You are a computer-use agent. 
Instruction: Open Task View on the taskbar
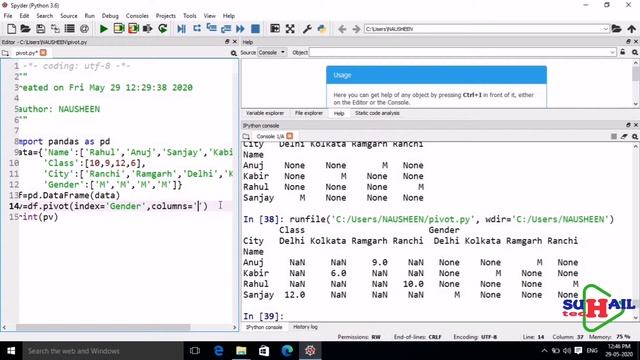click(195, 351)
